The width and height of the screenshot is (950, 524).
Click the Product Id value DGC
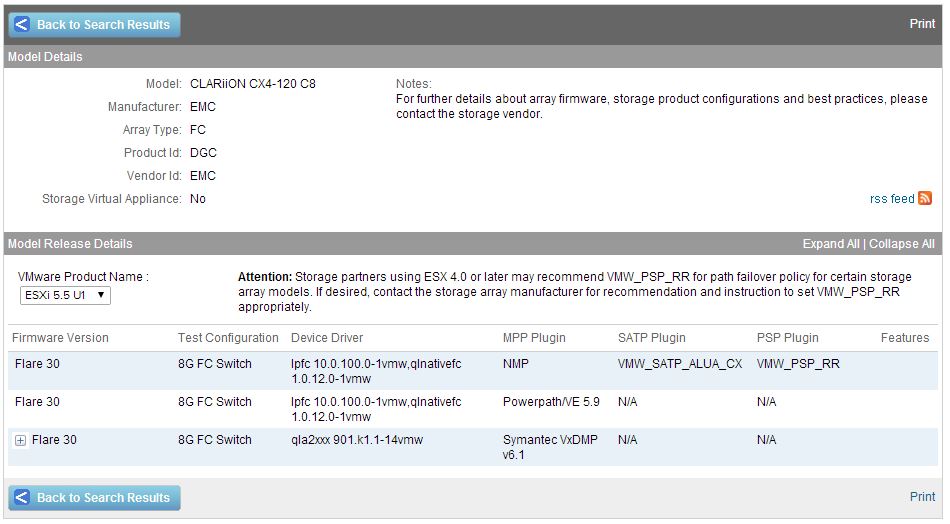coord(203,153)
